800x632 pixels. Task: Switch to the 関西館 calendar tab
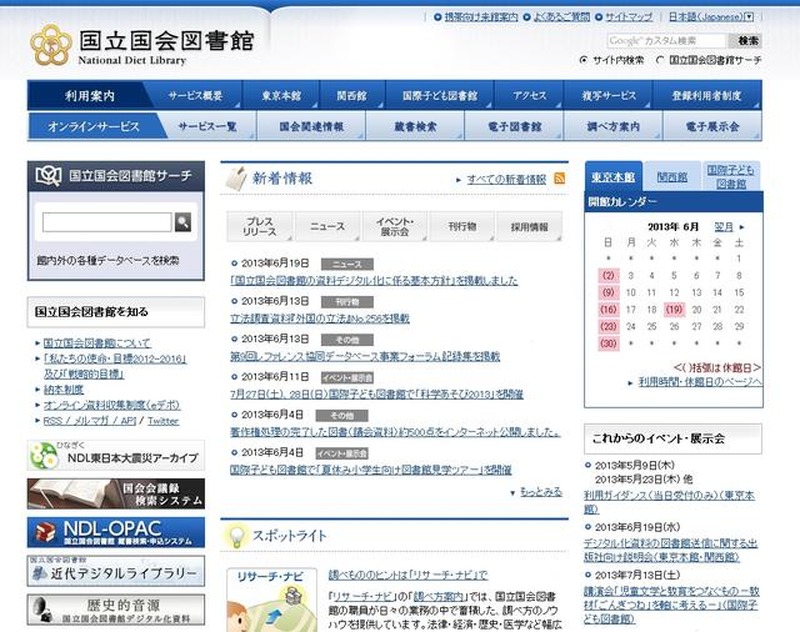point(672,177)
